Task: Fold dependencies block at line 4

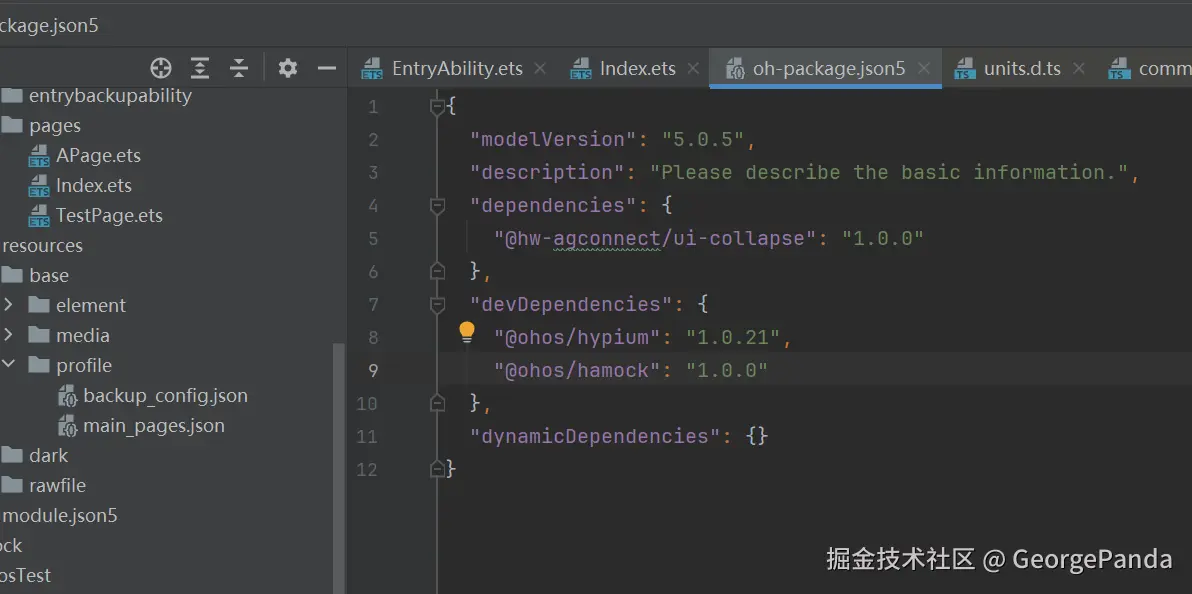Action: pos(437,206)
